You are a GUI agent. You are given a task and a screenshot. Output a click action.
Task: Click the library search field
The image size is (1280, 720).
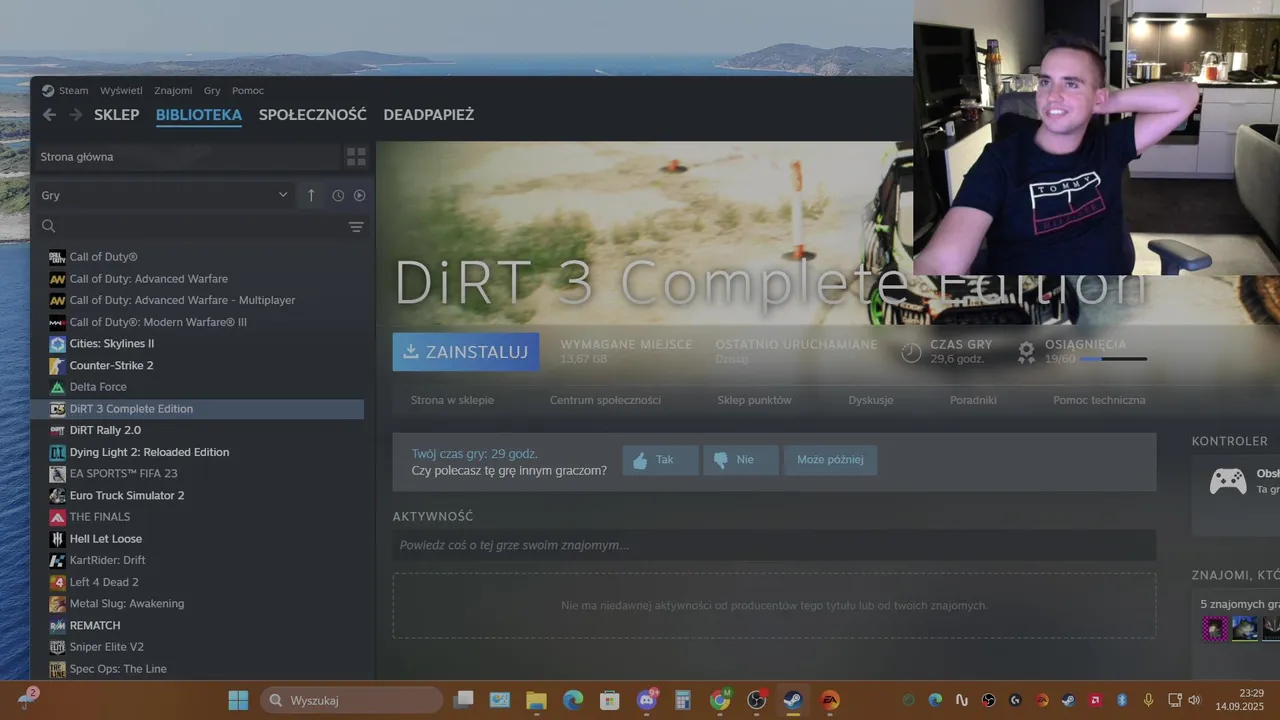[x=200, y=227]
